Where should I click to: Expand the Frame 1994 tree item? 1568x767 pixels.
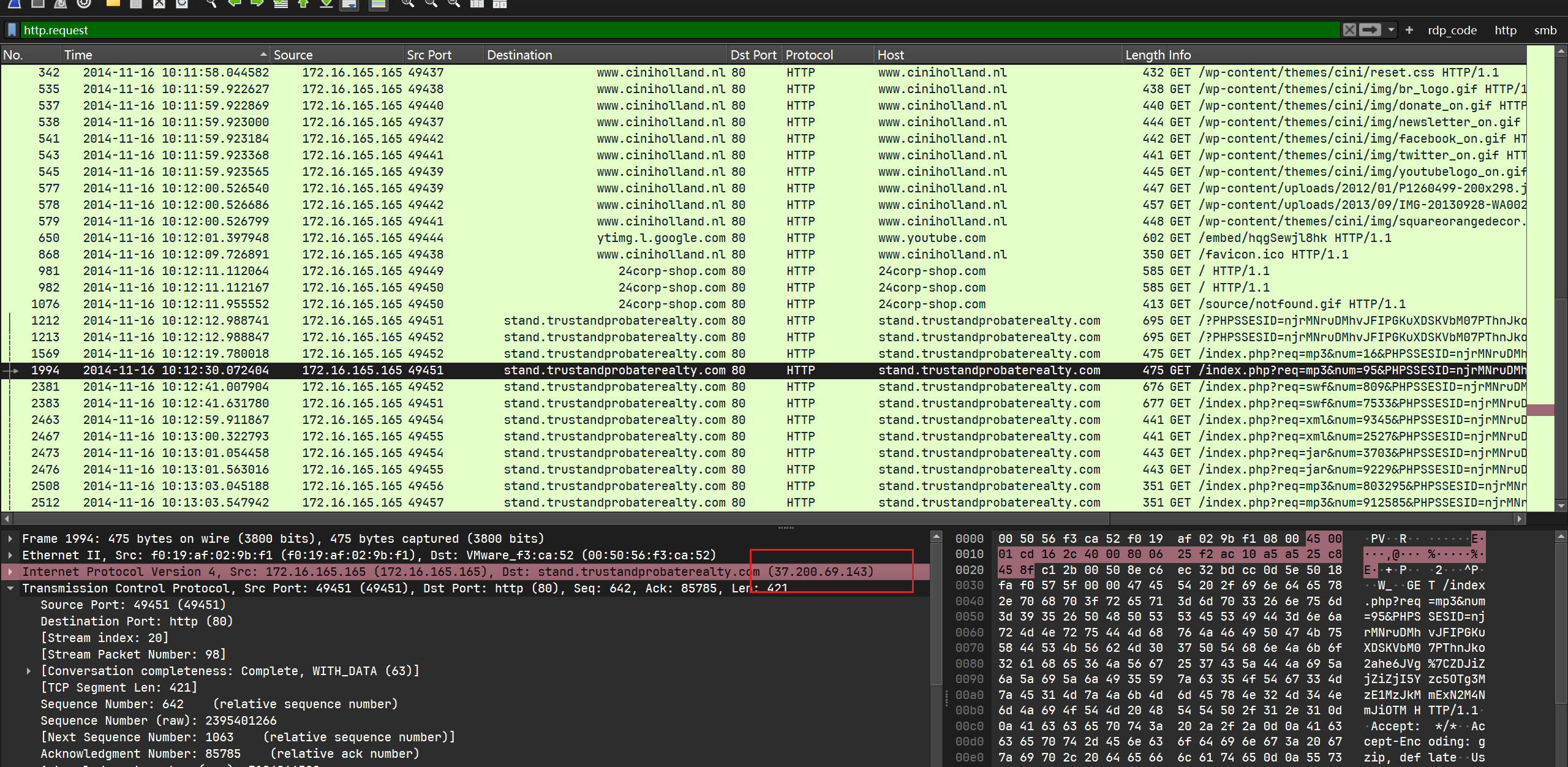10,538
